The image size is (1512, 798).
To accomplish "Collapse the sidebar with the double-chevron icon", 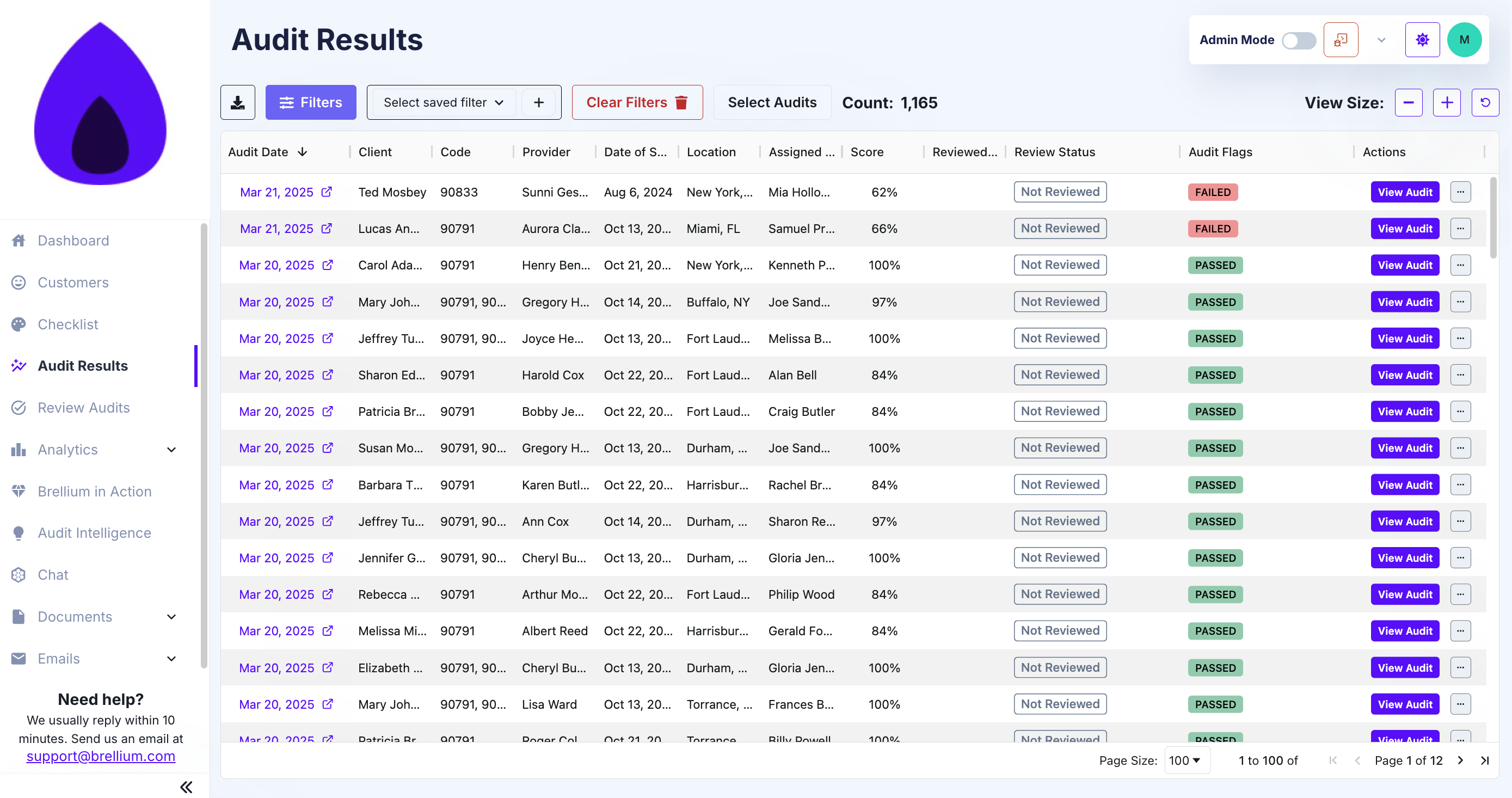I will (186, 787).
